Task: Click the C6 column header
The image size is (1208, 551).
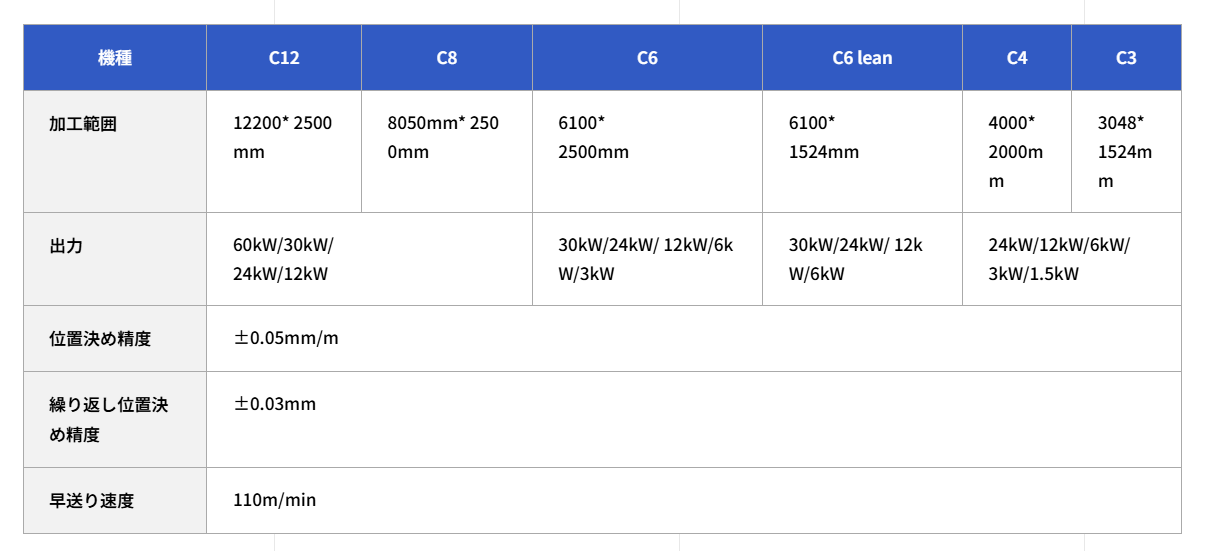Action: pos(647,58)
